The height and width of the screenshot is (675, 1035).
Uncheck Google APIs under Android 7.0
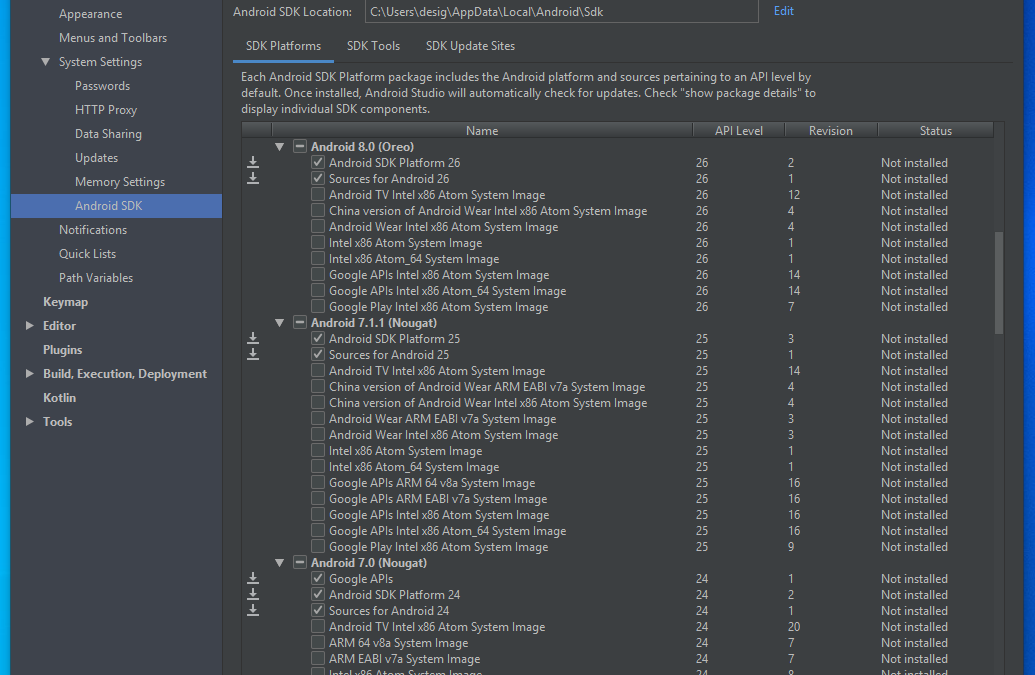318,579
